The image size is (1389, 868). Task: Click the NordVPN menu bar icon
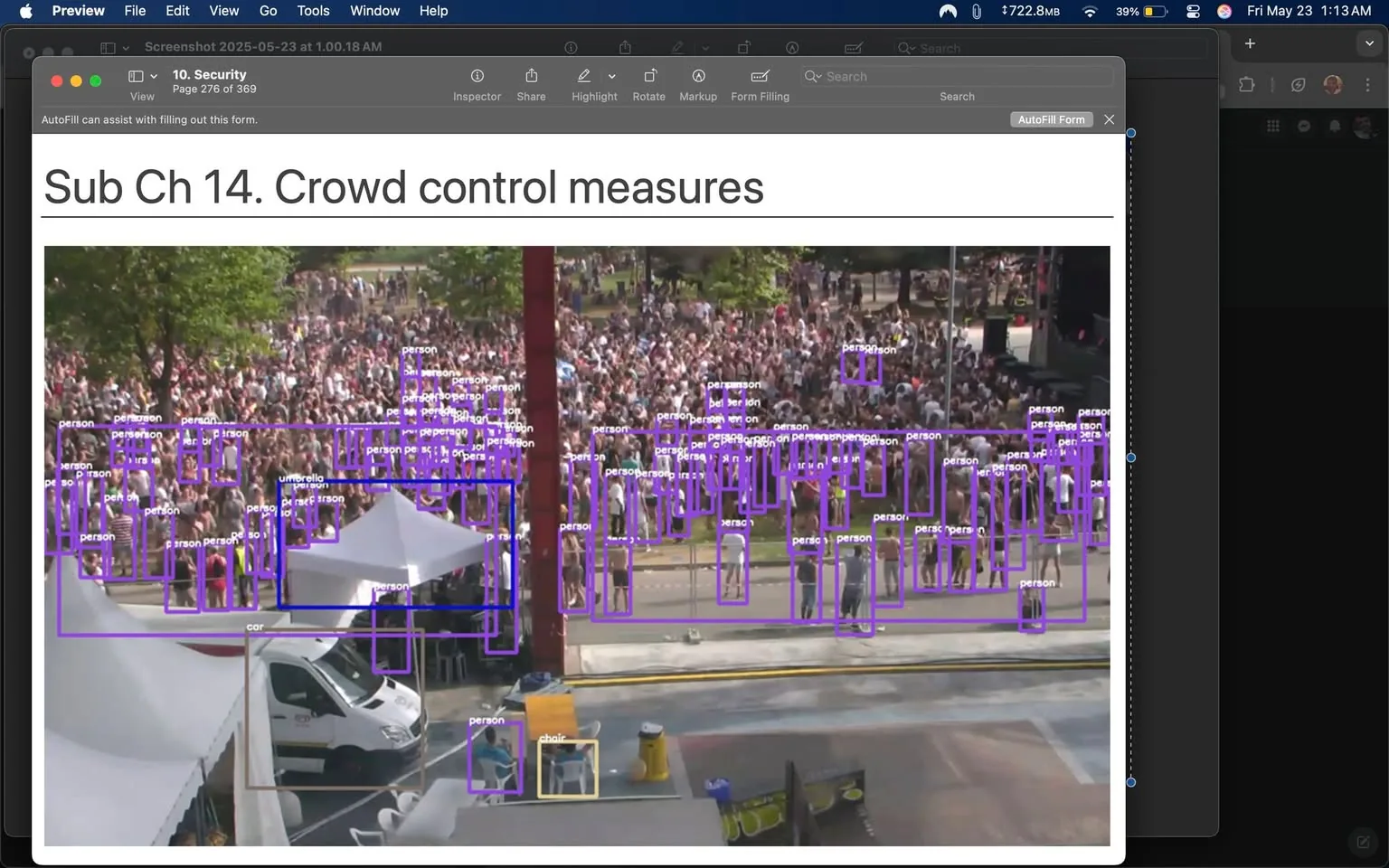pyautogui.click(x=947, y=11)
